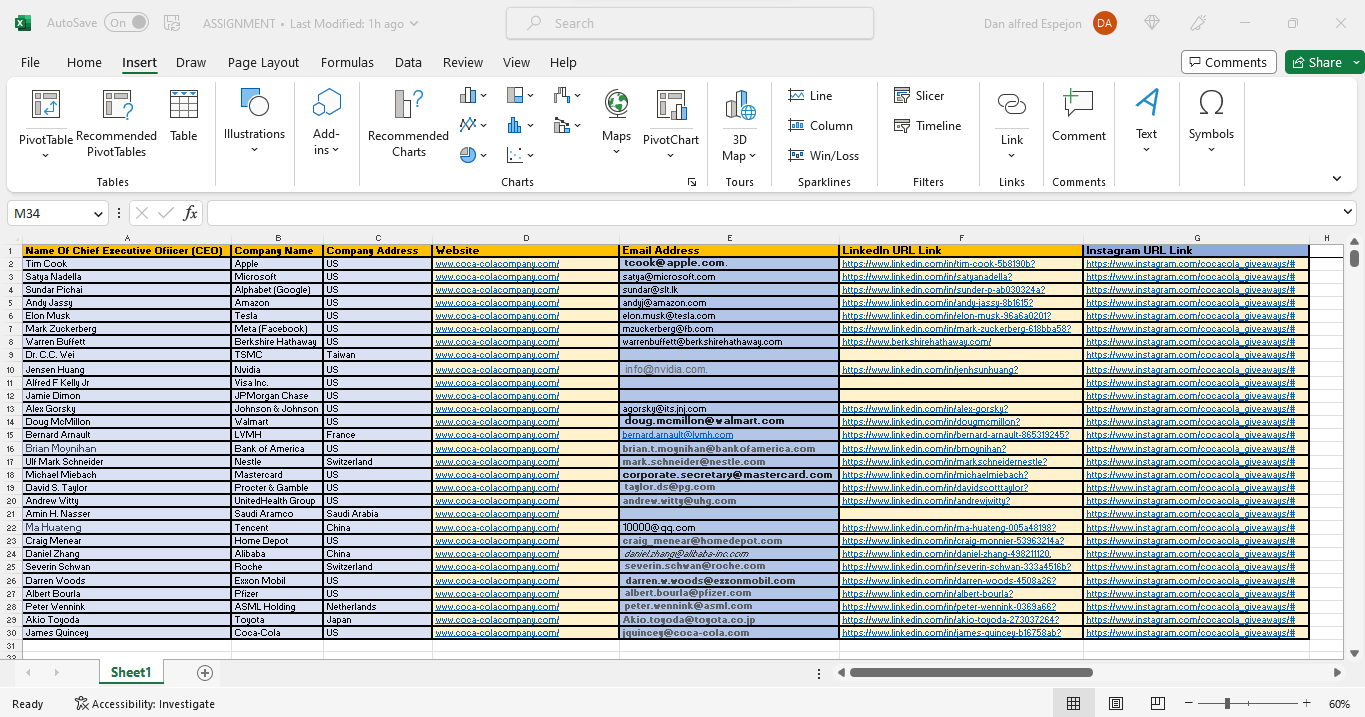The height and width of the screenshot is (717, 1365).
Task: Insert a Slicer filter
Action: click(x=919, y=96)
